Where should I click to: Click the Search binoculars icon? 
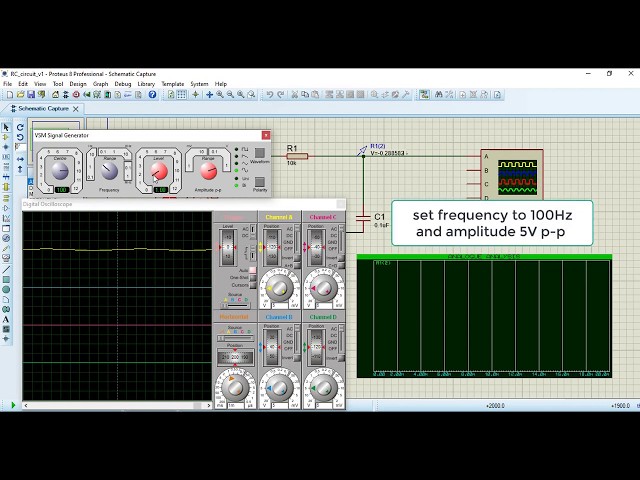[439, 95]
